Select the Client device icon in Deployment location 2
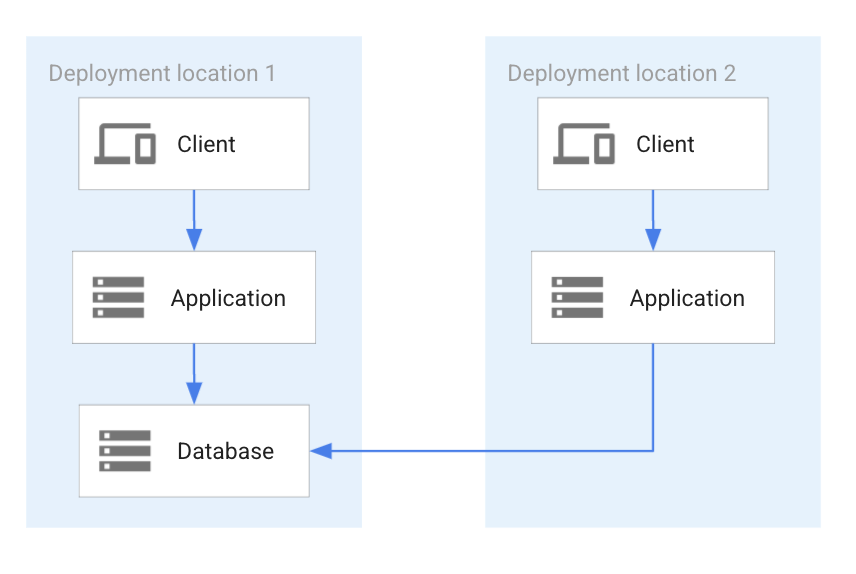Screen dimensions: 856x574 (584, 145)
